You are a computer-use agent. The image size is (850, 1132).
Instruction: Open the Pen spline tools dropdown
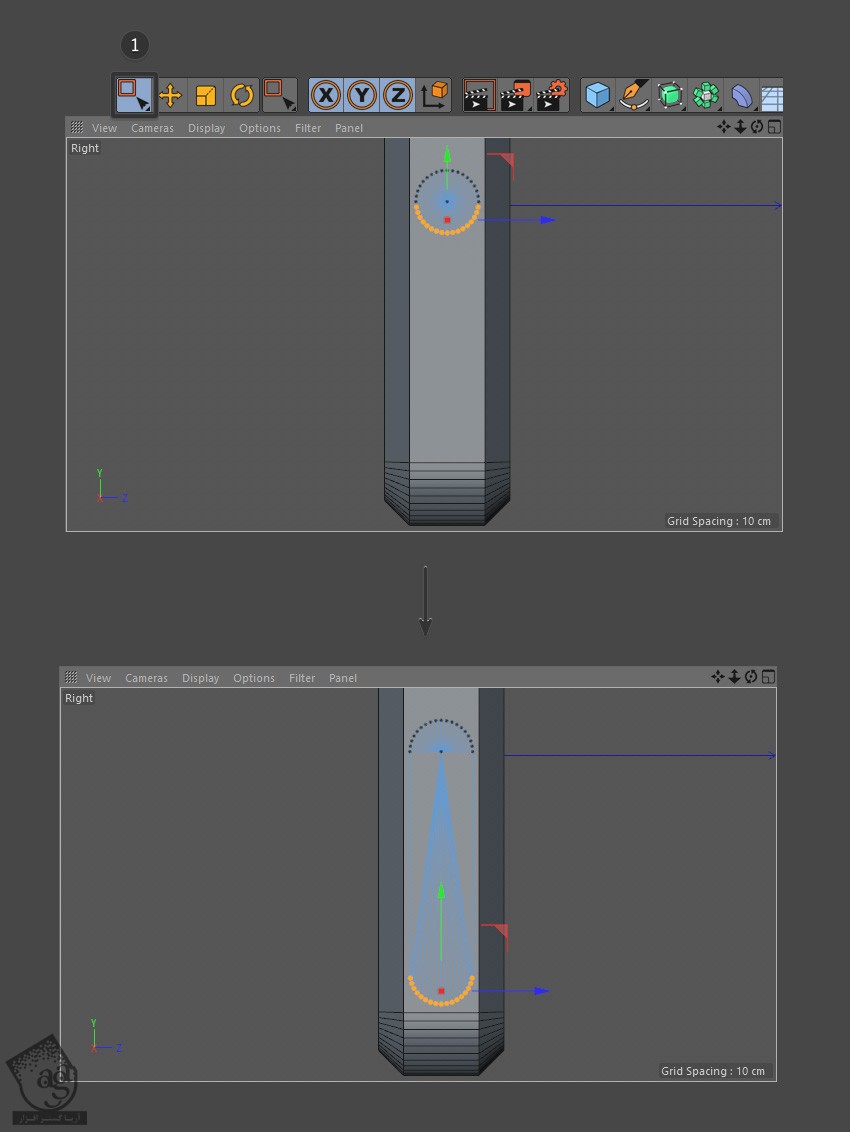634,96
